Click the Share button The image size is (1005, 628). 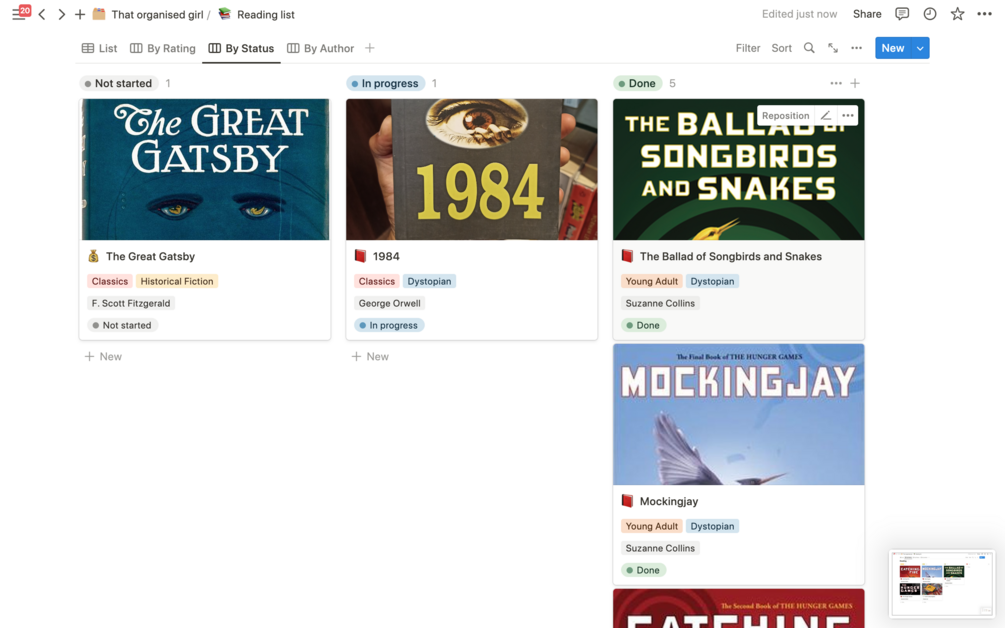click(867, 14)
